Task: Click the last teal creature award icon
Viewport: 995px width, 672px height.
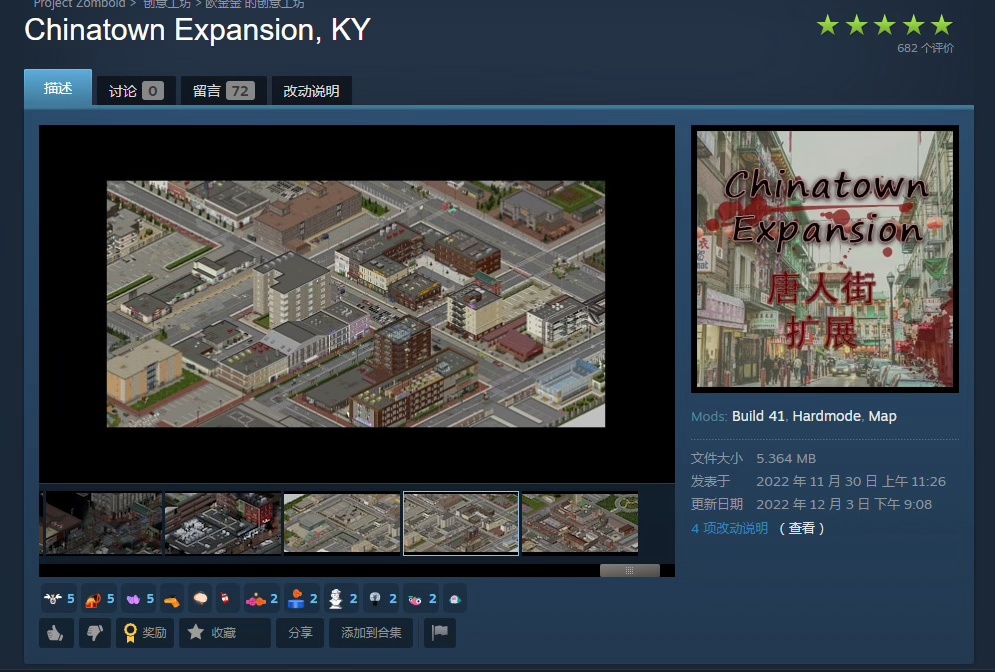Action: click(x=454, y=599)
